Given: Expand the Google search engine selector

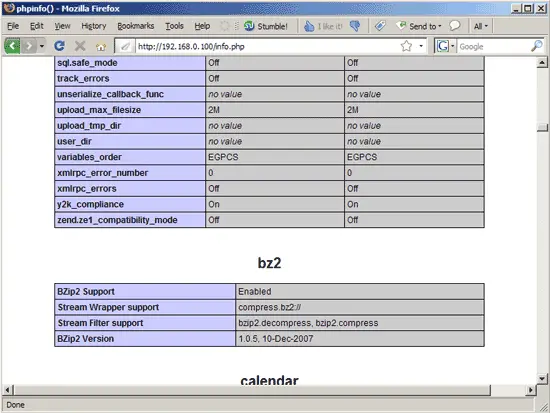Looking at the screenshot, I should pyautogui.click(x=445, y=46).
